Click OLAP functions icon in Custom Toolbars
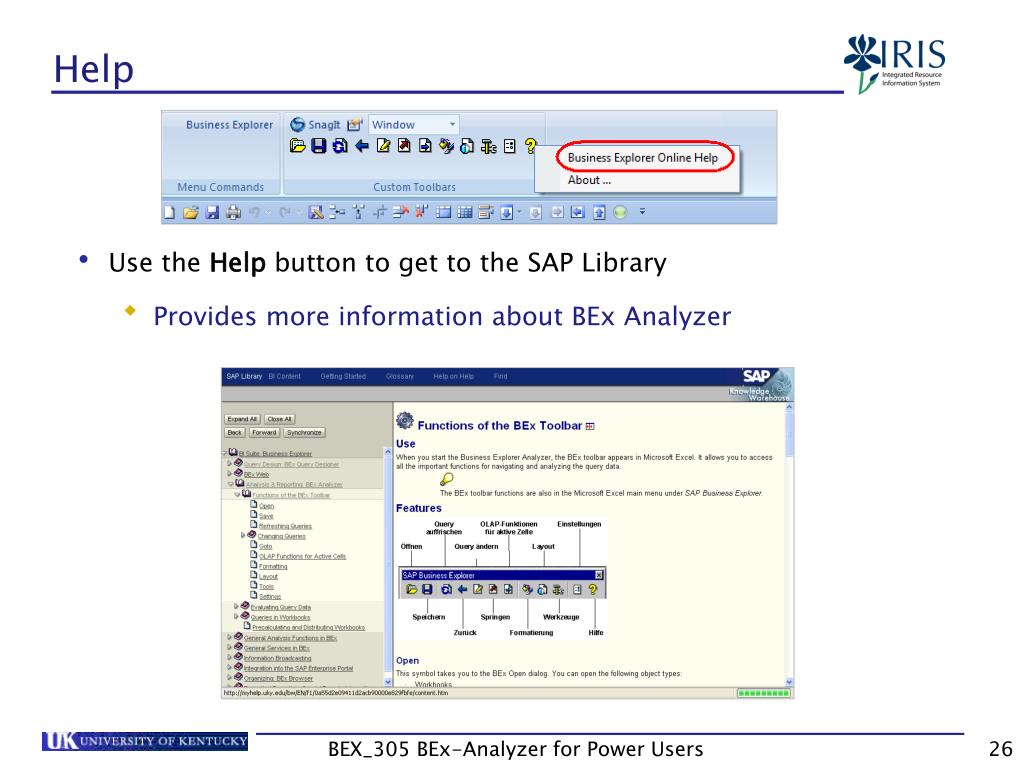 [425, 146]
